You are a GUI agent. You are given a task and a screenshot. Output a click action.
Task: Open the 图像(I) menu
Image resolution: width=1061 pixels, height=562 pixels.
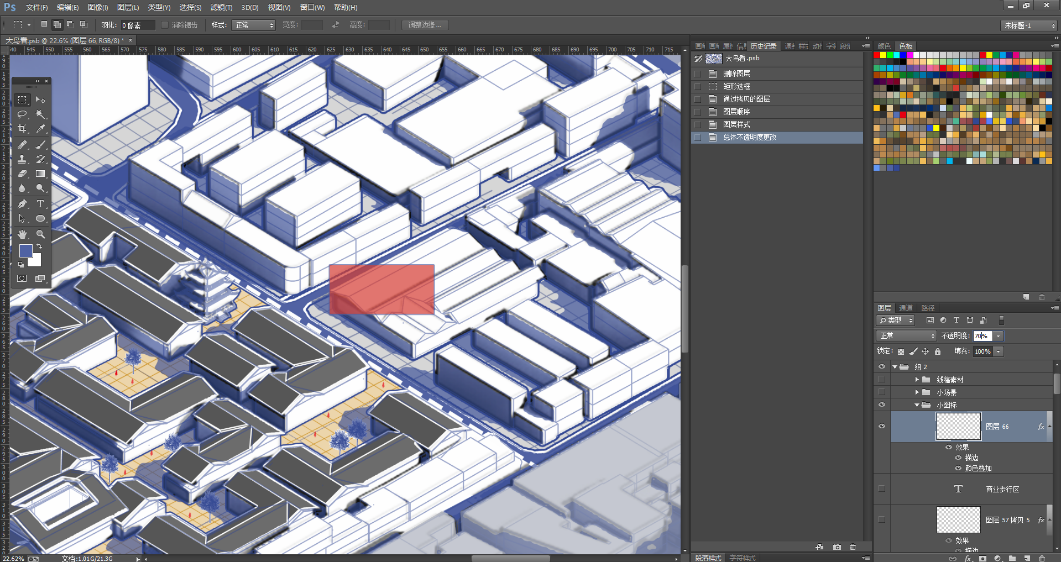(100, 7)
